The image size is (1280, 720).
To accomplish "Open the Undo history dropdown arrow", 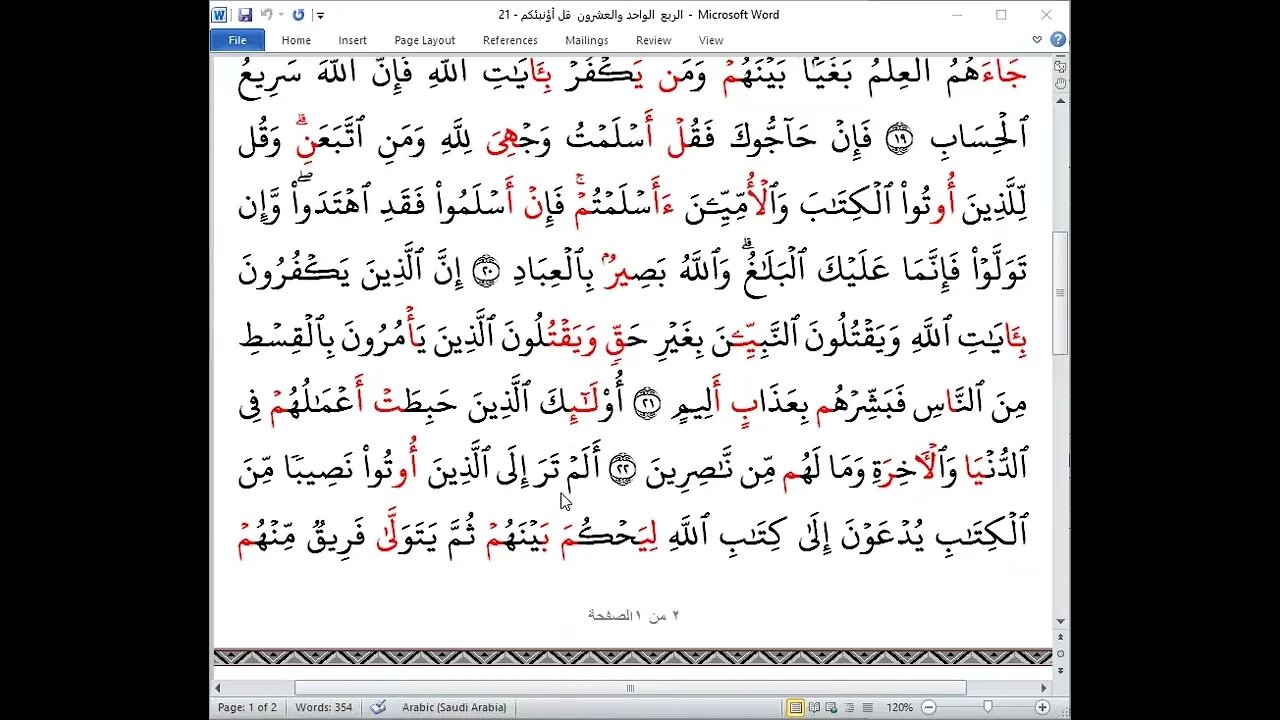I will pos(280,15).
